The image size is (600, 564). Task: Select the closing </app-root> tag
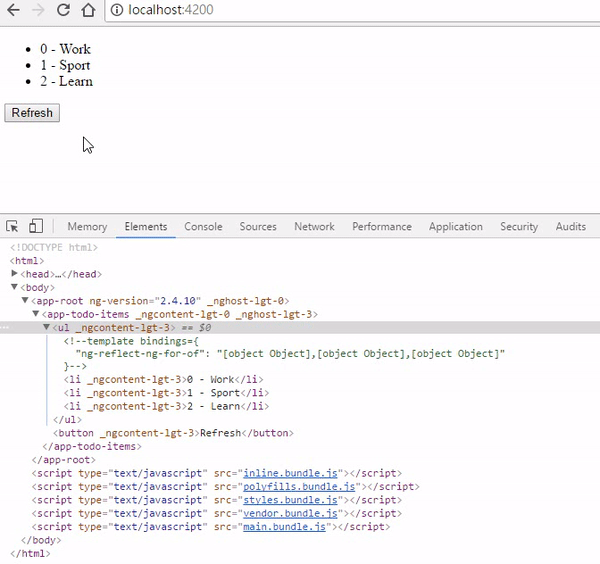[64, 460]
